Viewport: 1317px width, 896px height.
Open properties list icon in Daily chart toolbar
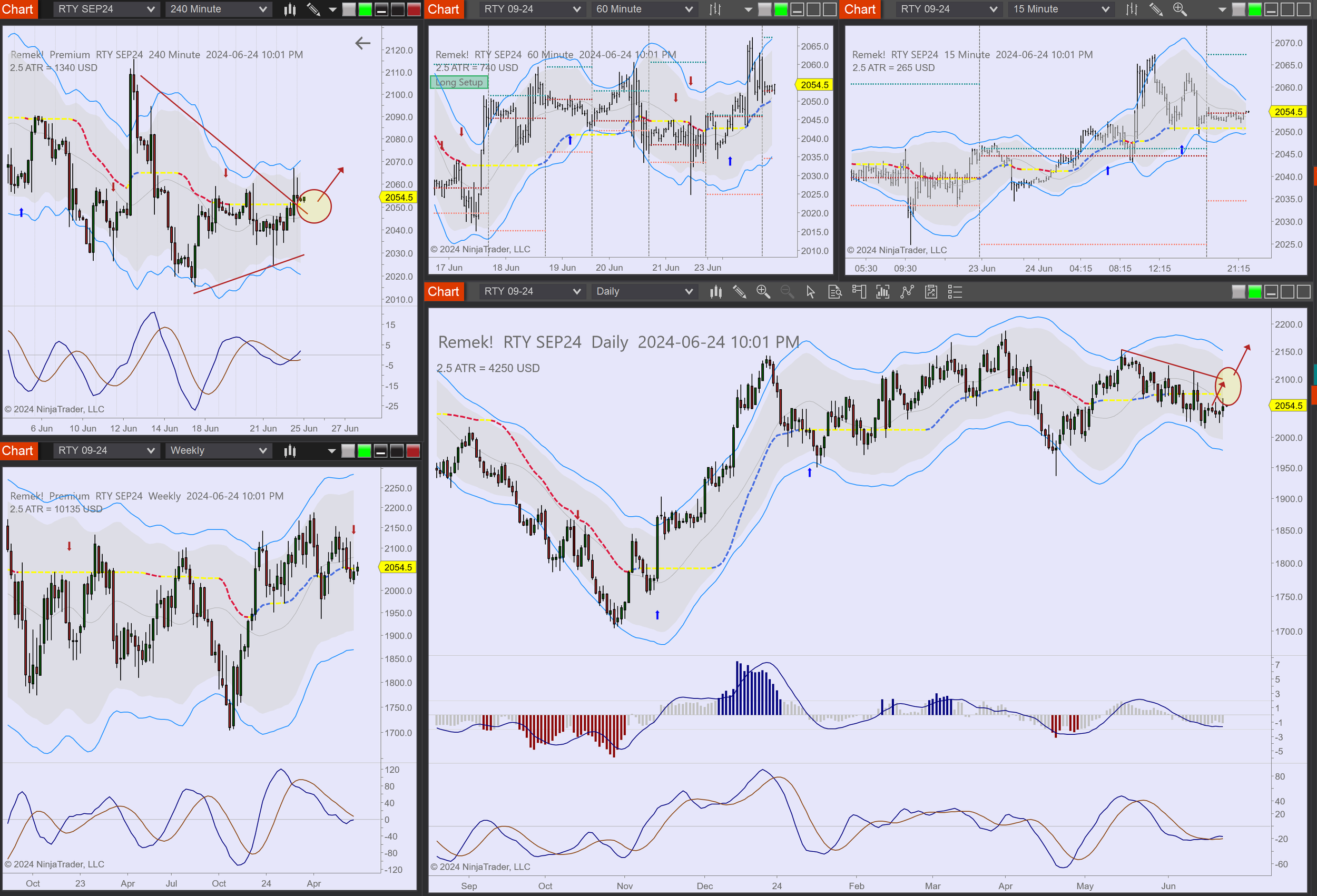click(x=955, y=291)
